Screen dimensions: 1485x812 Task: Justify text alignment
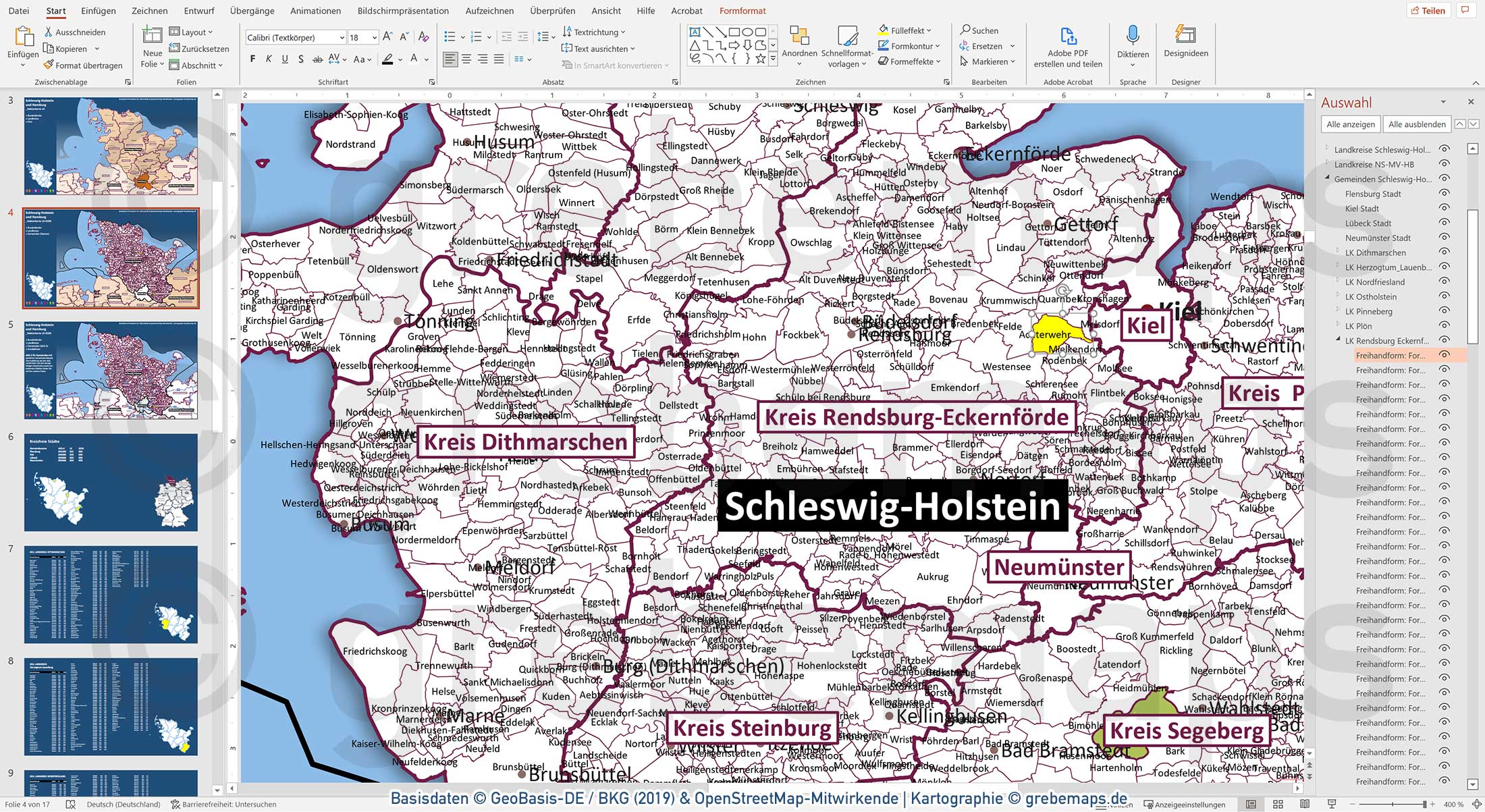[x=499, y=59]
